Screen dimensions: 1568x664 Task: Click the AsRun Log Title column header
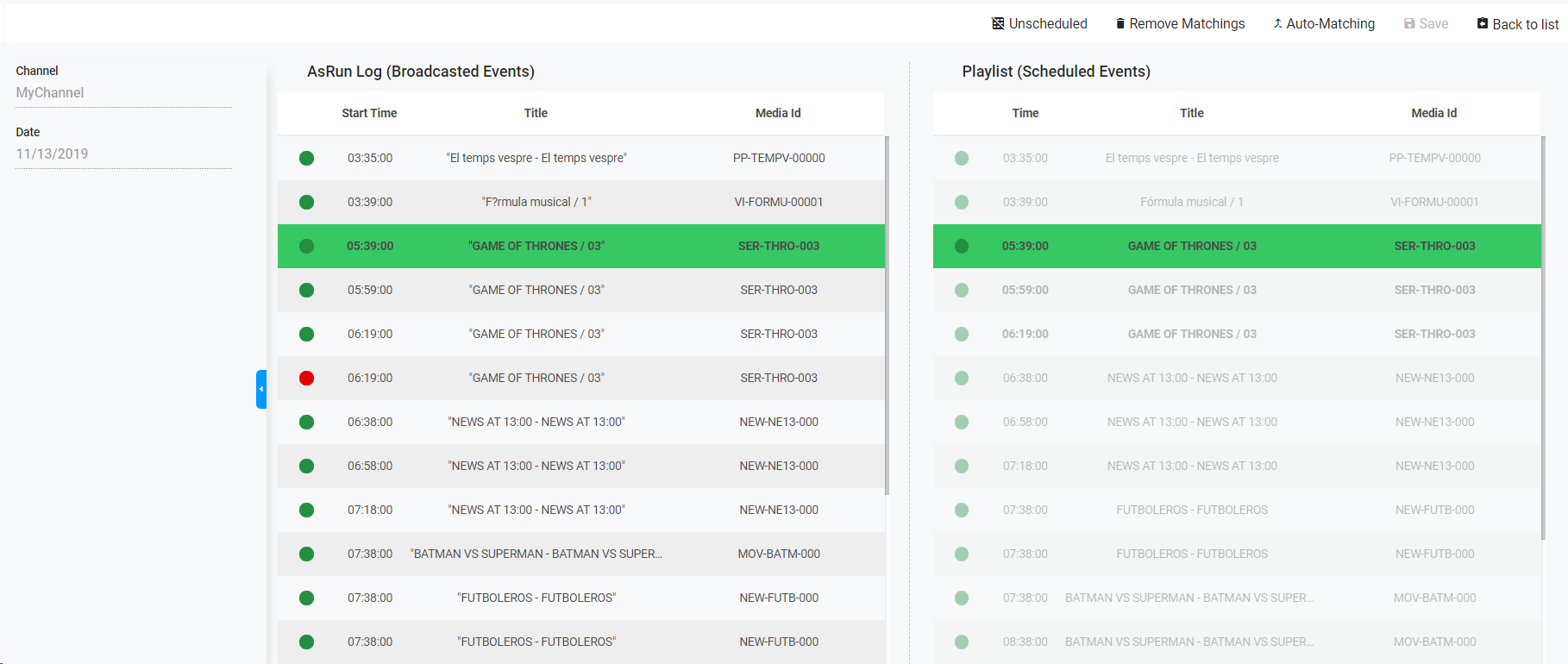coord(536,113)
